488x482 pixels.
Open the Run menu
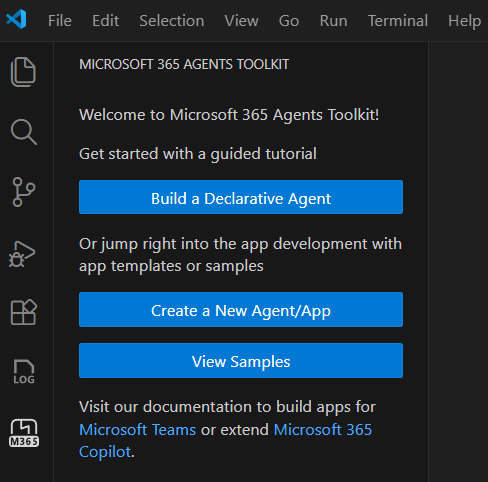pos(333,21)
